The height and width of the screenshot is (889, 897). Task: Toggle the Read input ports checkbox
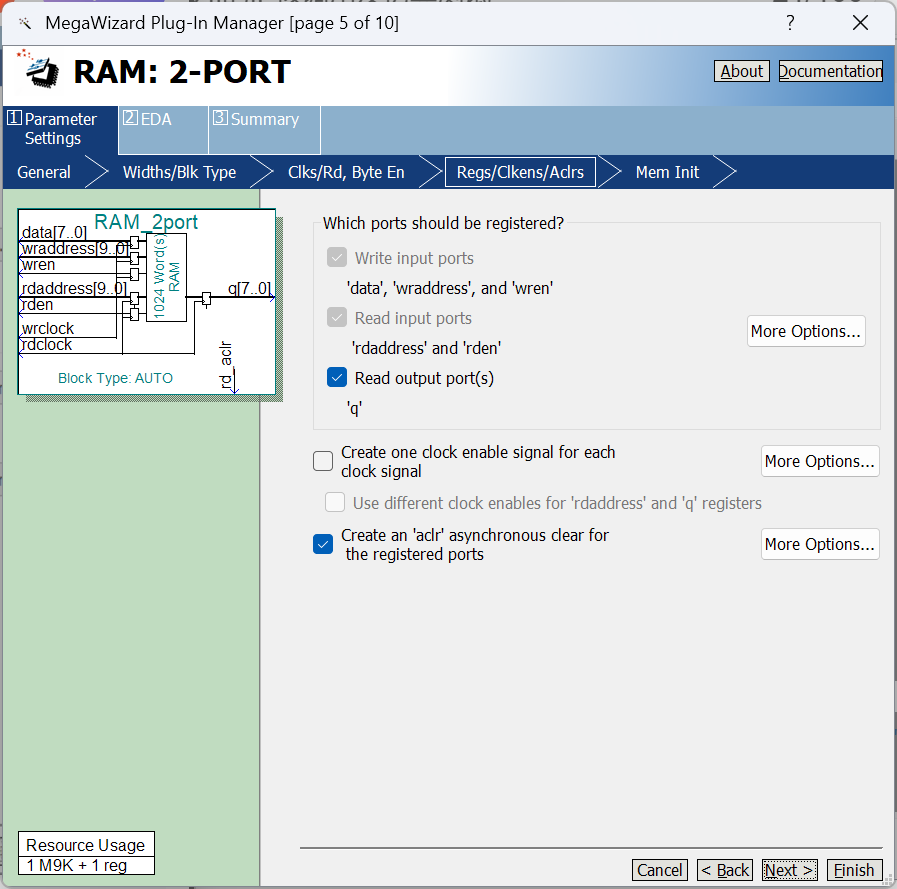pyautogui.click(x=337, y=317)
